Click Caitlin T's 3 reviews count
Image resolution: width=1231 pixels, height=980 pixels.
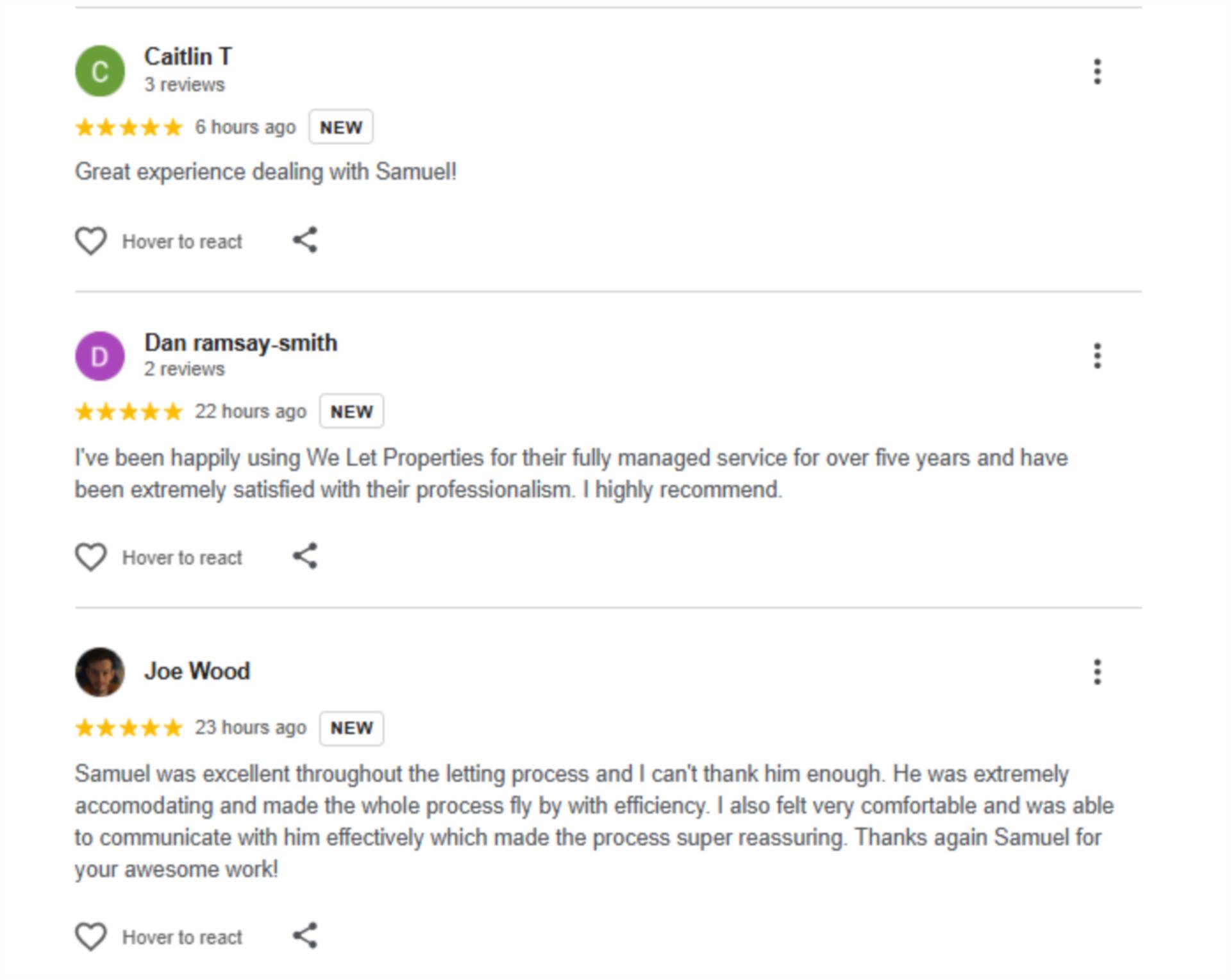tap(184, 85)
